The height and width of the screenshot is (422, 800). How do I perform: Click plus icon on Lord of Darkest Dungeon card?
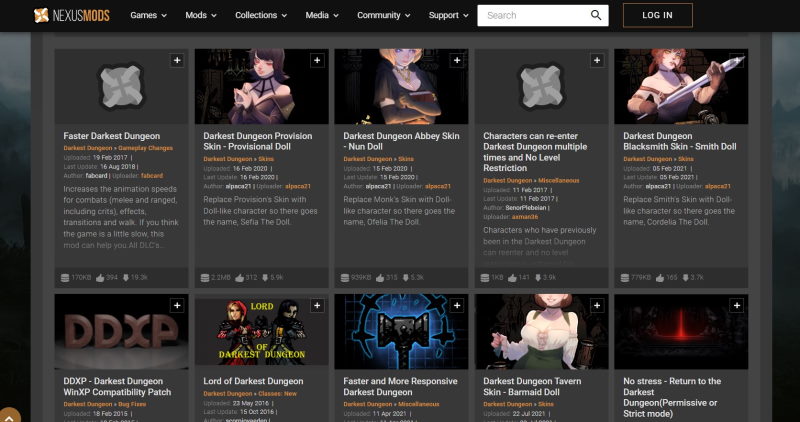point(317,305)
